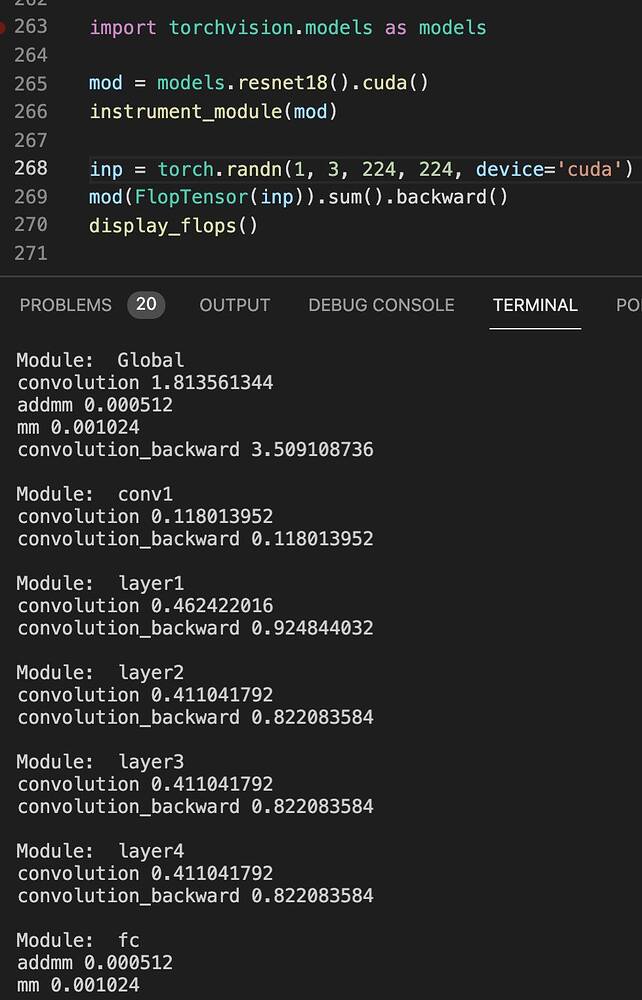This screenshot has width=642, height=1000.
Task: Click the FlopTensor call on line 269
Action: (x=192, y=198)
